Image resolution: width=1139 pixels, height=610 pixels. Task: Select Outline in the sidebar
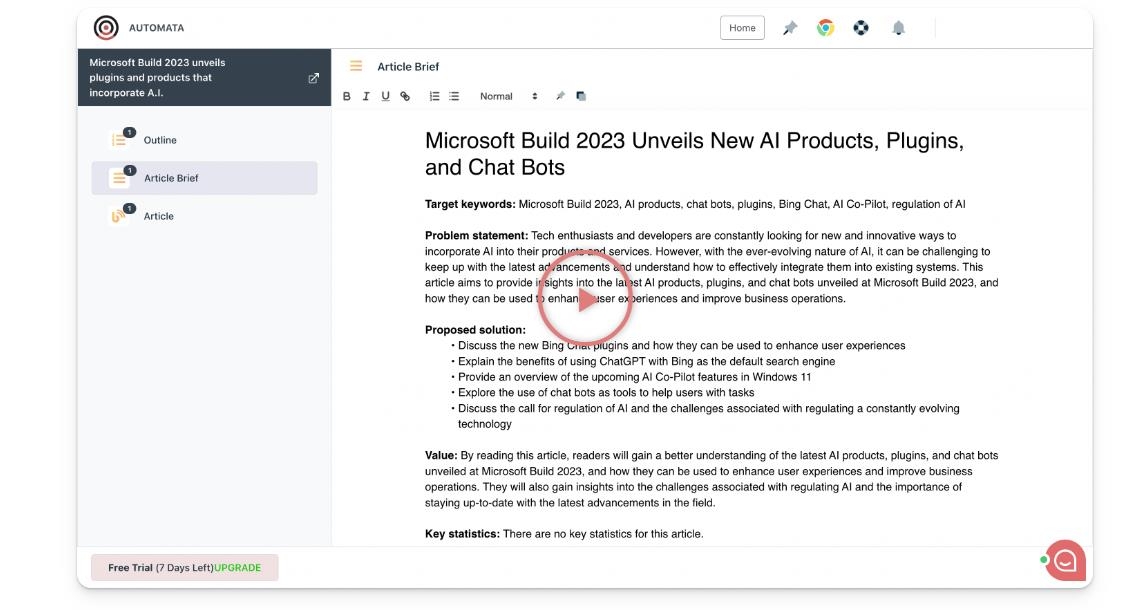[204, 140]
